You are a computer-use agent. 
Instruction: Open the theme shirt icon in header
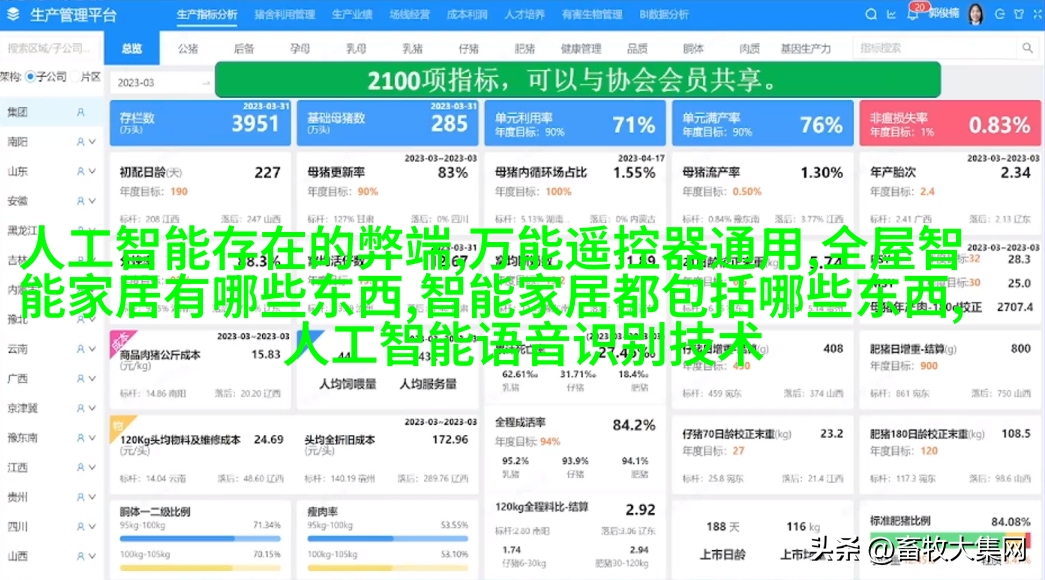tap(1019, 14)
